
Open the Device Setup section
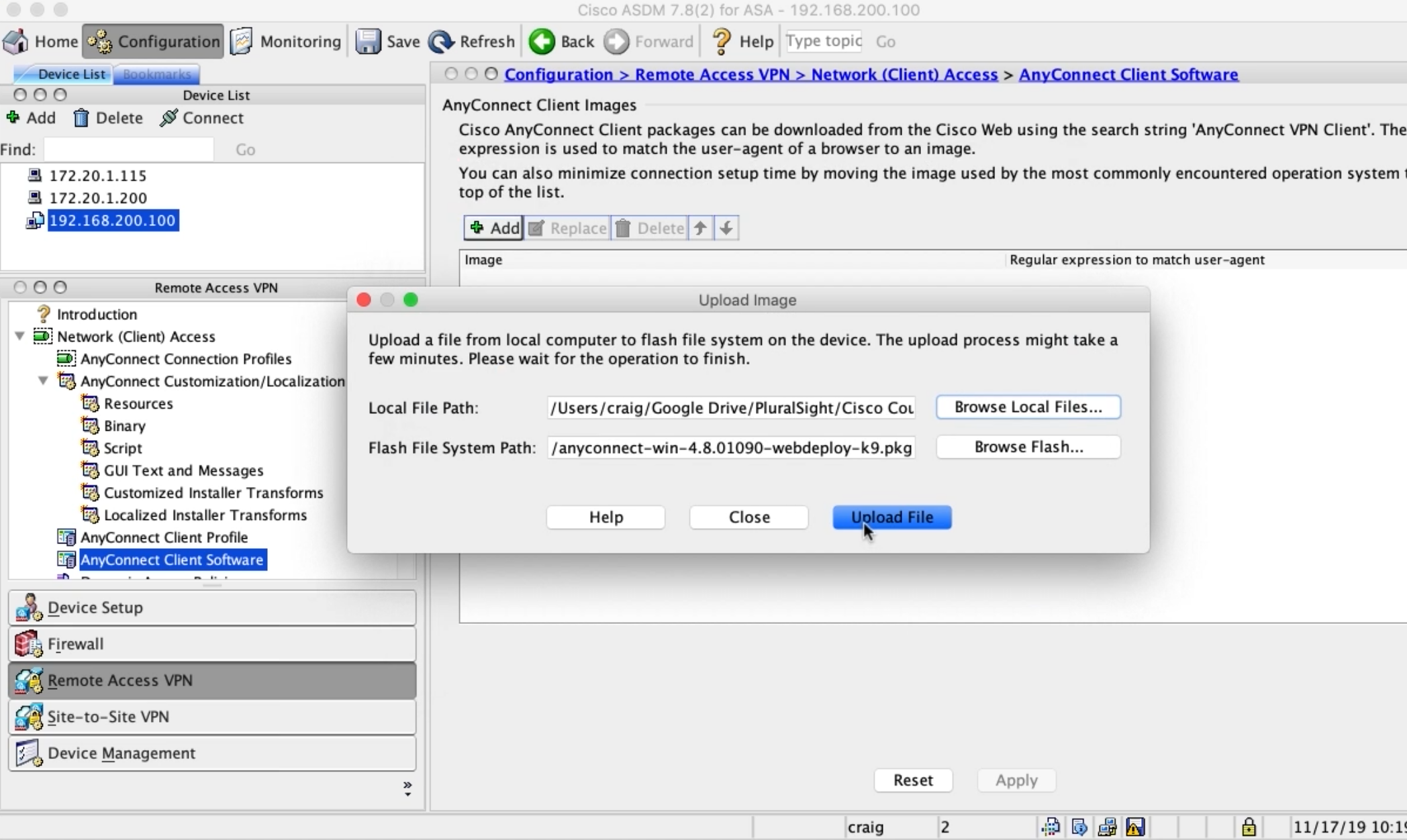(212, 608)
